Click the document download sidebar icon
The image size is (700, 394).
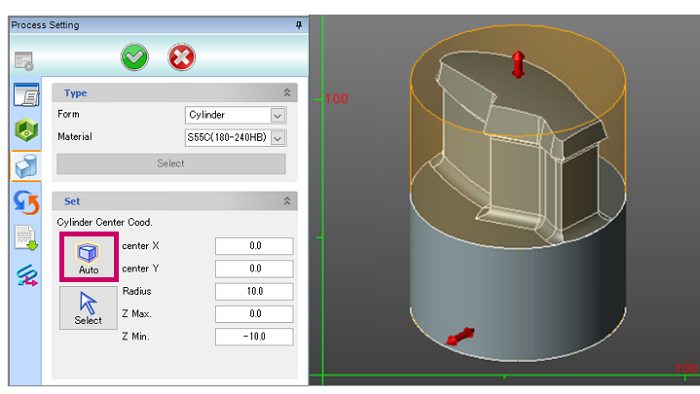pos(26,238)
